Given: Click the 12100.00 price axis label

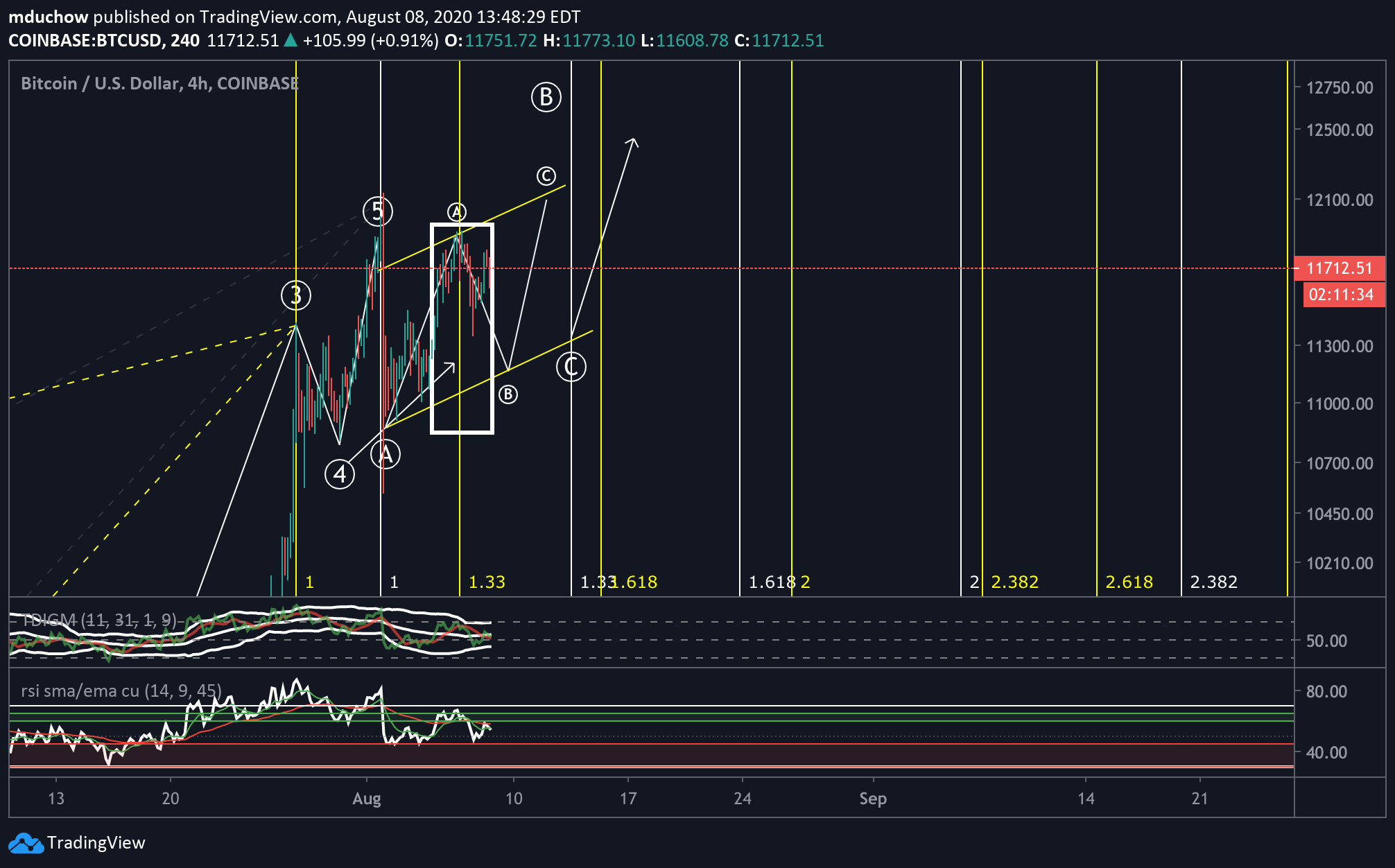Looking at the screenshot, I should coord(1339,200).
